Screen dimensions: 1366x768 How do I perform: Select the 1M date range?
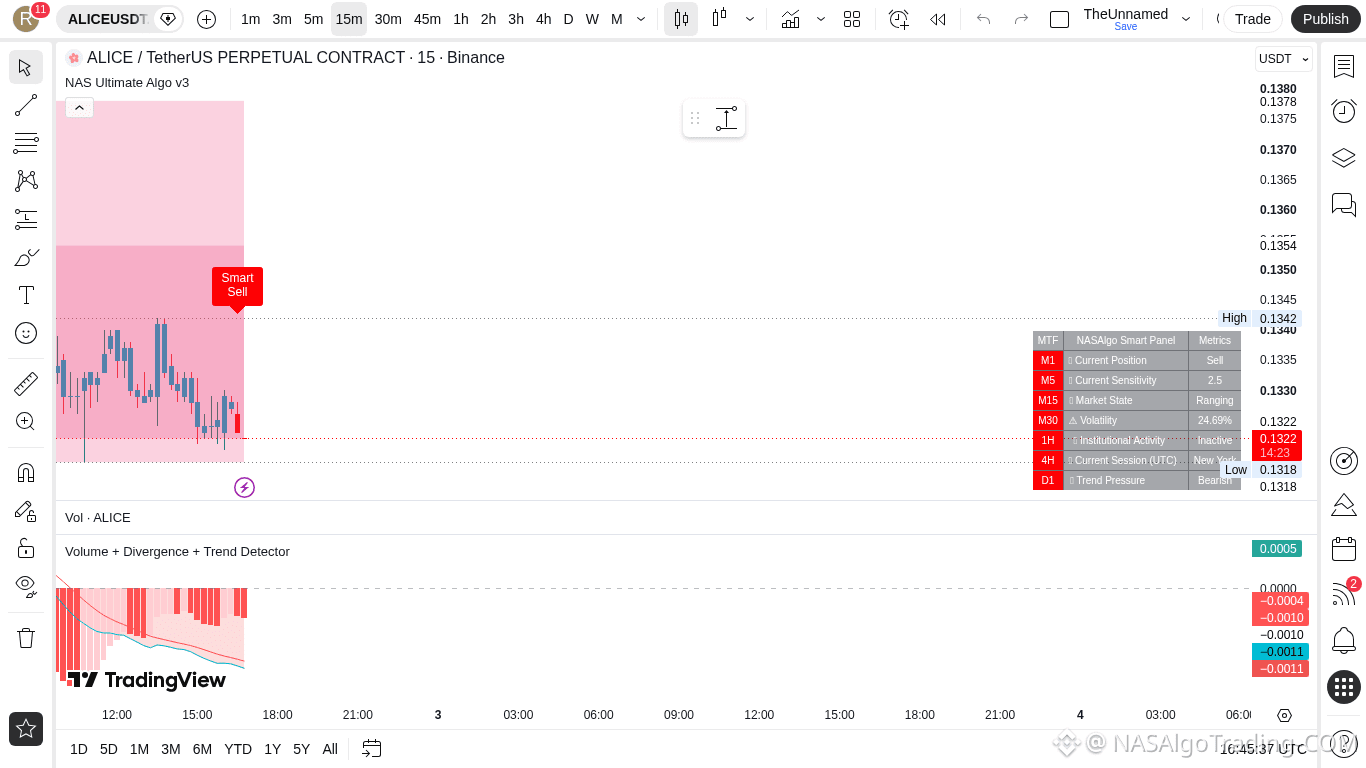(x=139, y=749)
